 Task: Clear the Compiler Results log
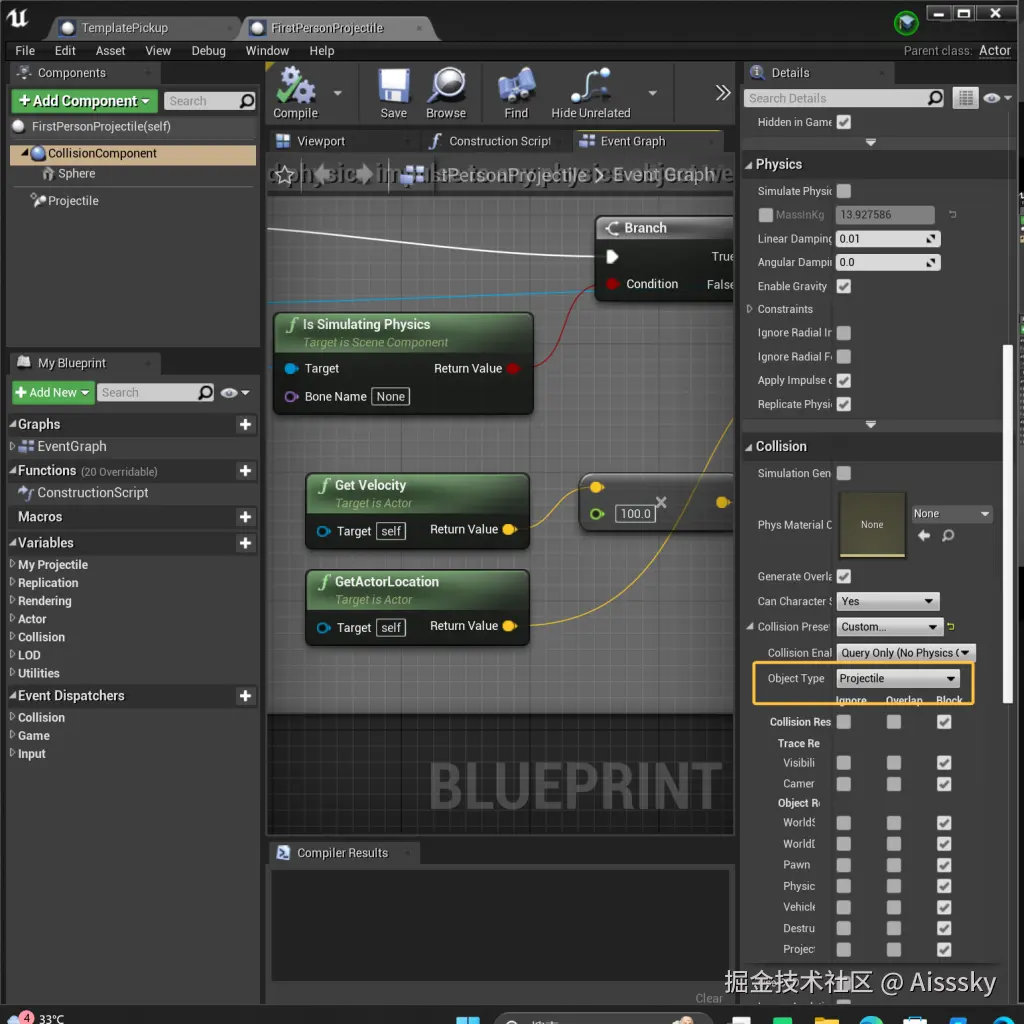click(708, 997)
